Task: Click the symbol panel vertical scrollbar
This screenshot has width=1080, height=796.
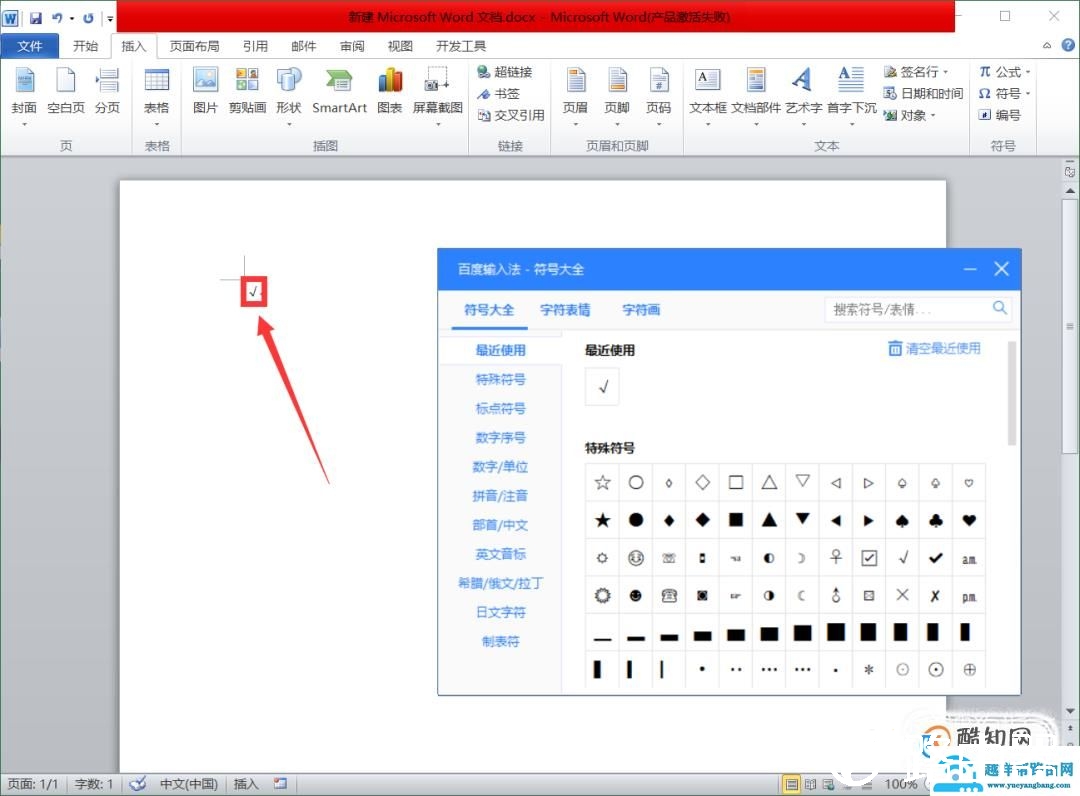Action: point(1011,393)
